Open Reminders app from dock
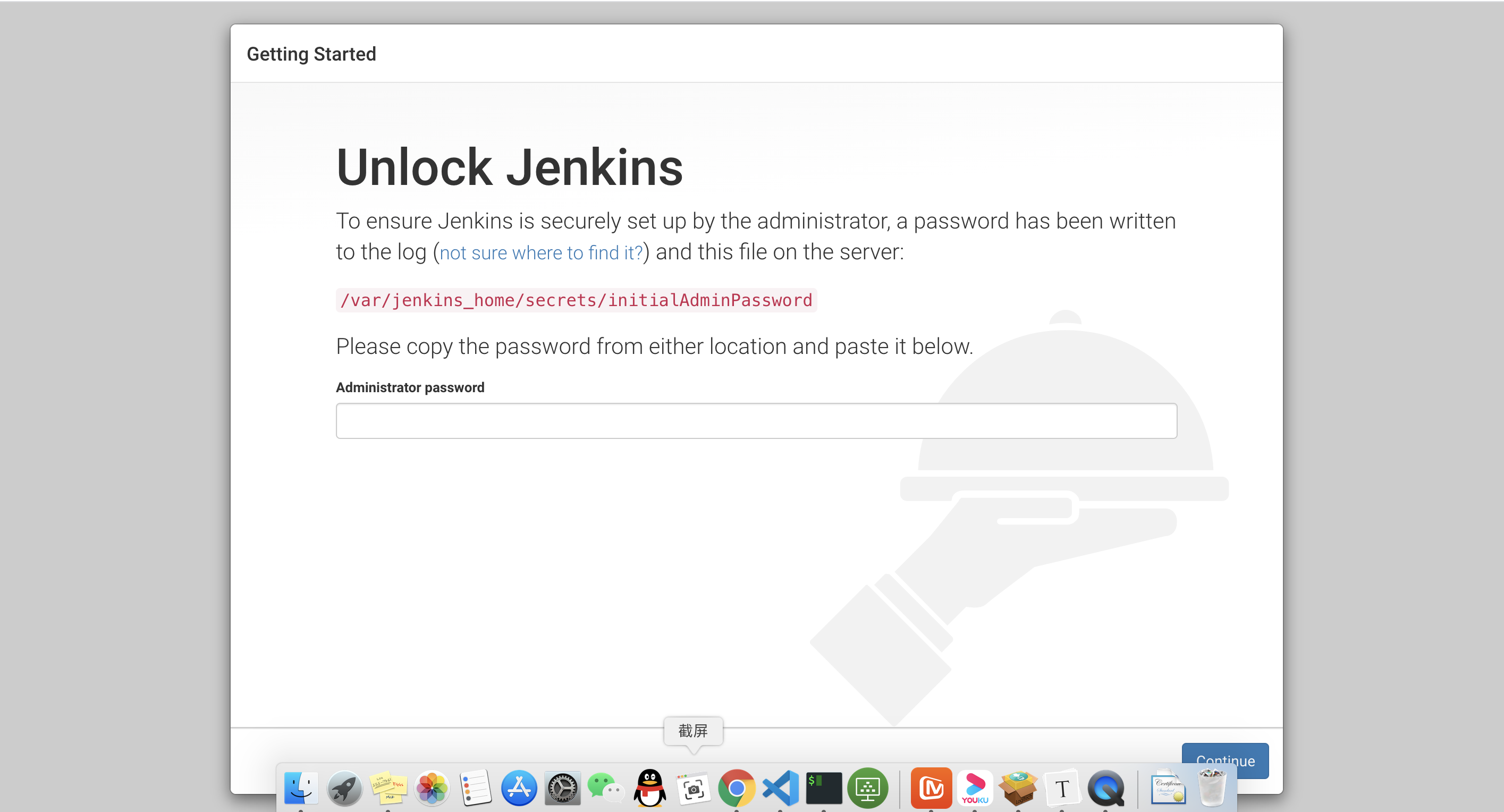This screenshot has height=812, width=1504. point(475,788)
